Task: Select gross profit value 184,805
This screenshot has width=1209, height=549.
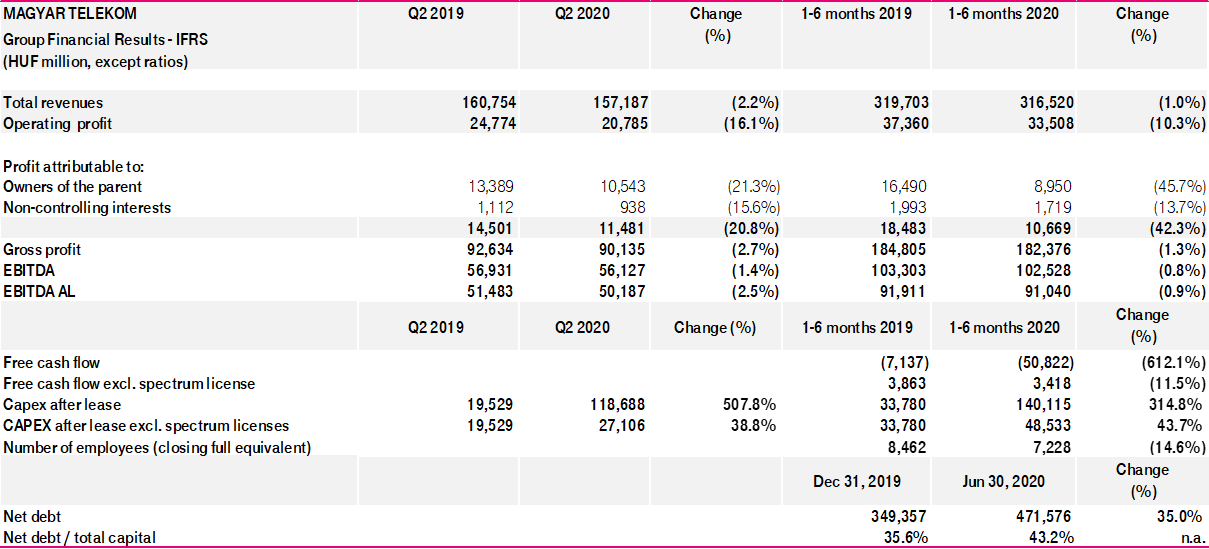Action: (900, 249)
